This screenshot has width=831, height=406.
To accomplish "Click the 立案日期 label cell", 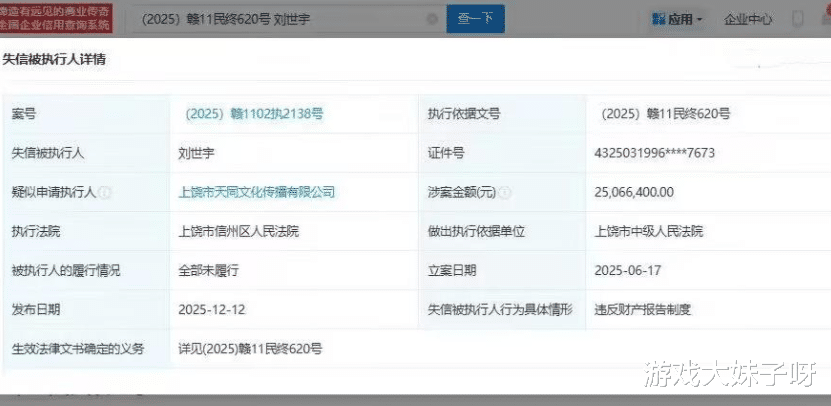I will click(502, 270).
